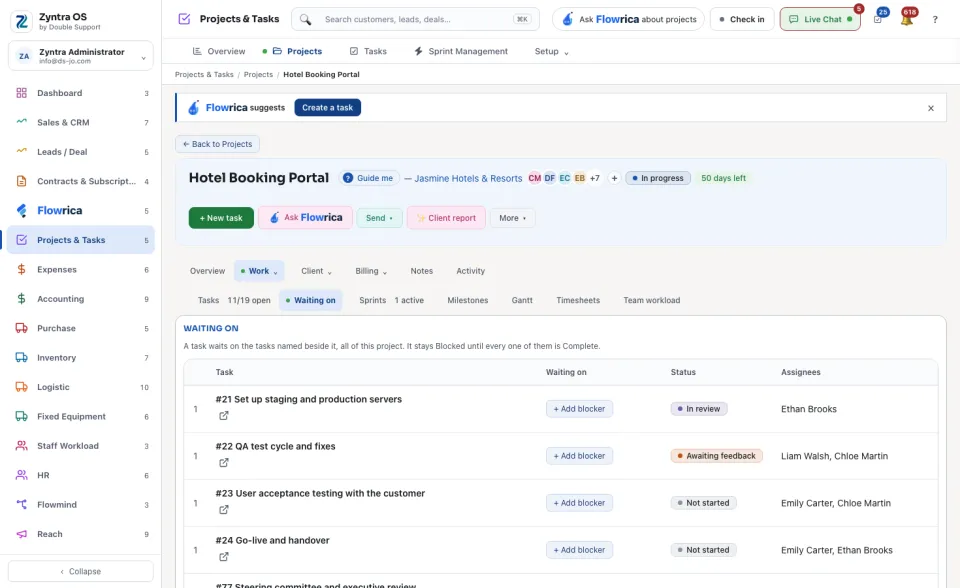
Task: Open Live Chat
Action: click(820, 19)
